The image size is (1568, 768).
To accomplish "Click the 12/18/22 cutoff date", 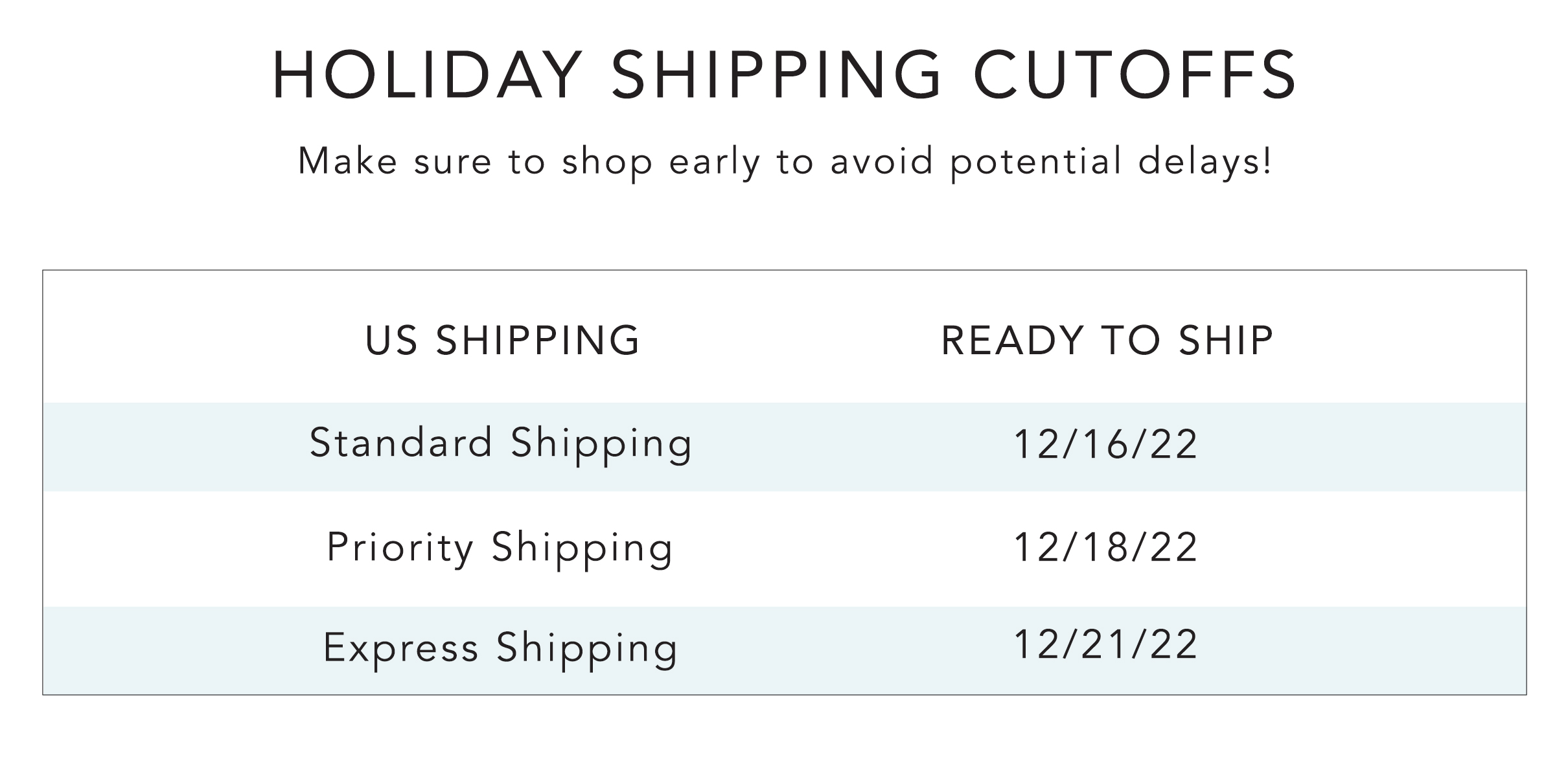I will pyautogui.click(x=1106, y=548).
